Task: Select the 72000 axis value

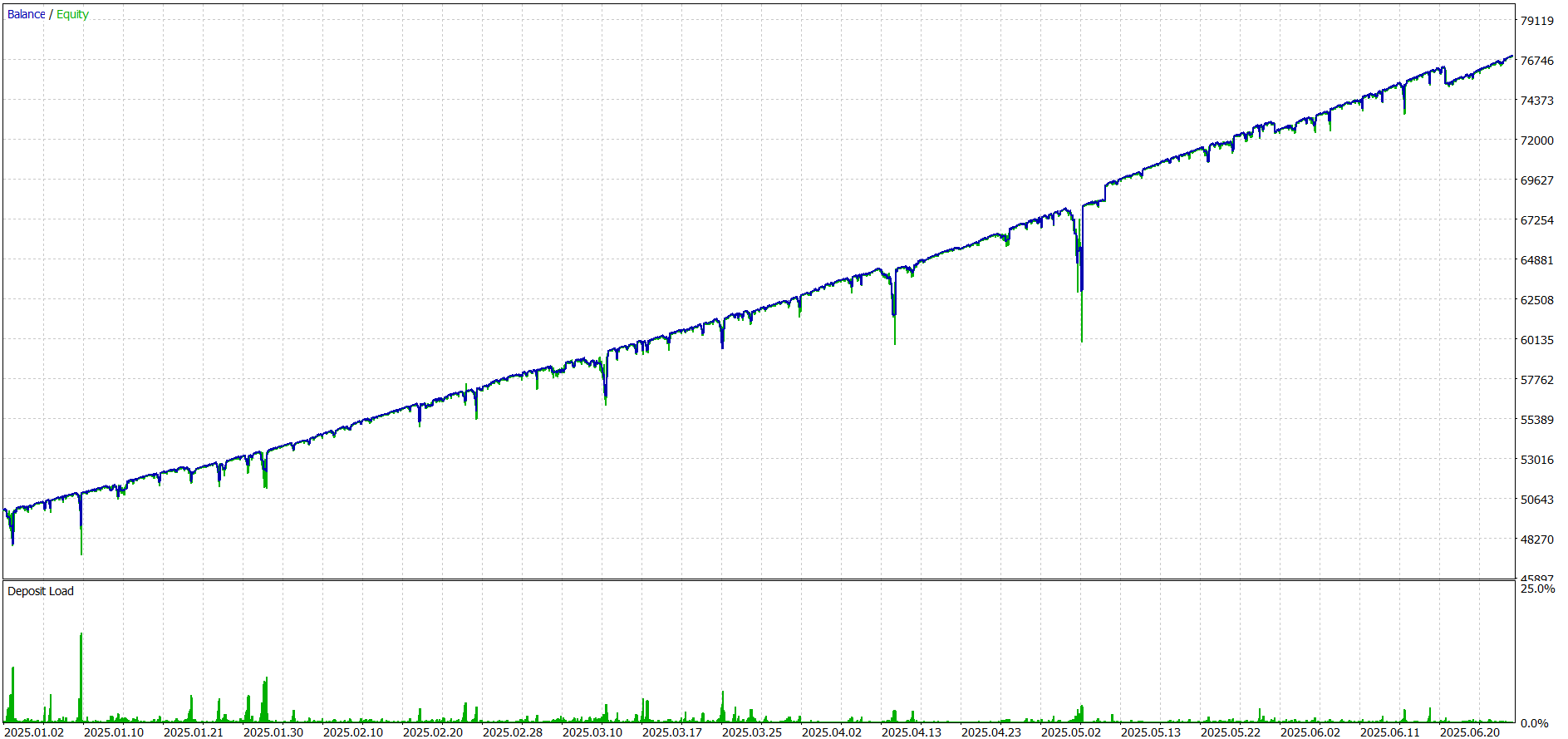Action: point(1537,140)
